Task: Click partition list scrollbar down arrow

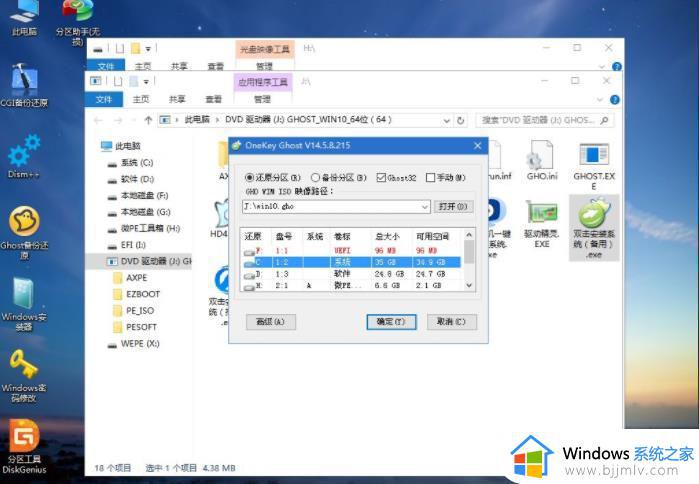Action: (x=469, y=285)
